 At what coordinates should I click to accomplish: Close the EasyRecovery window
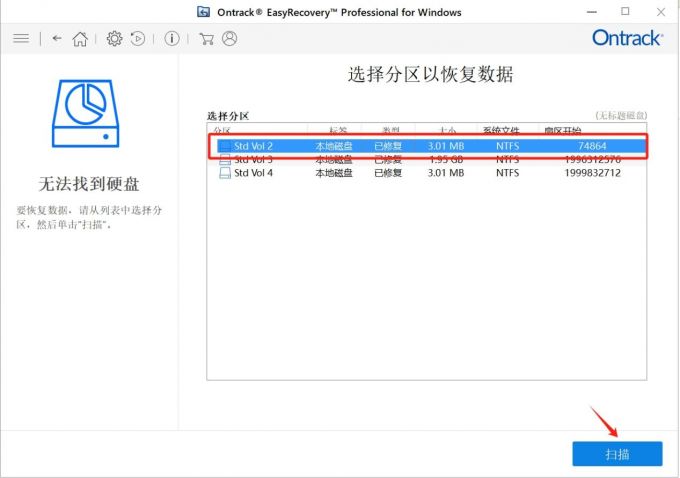tap(660, 12)
